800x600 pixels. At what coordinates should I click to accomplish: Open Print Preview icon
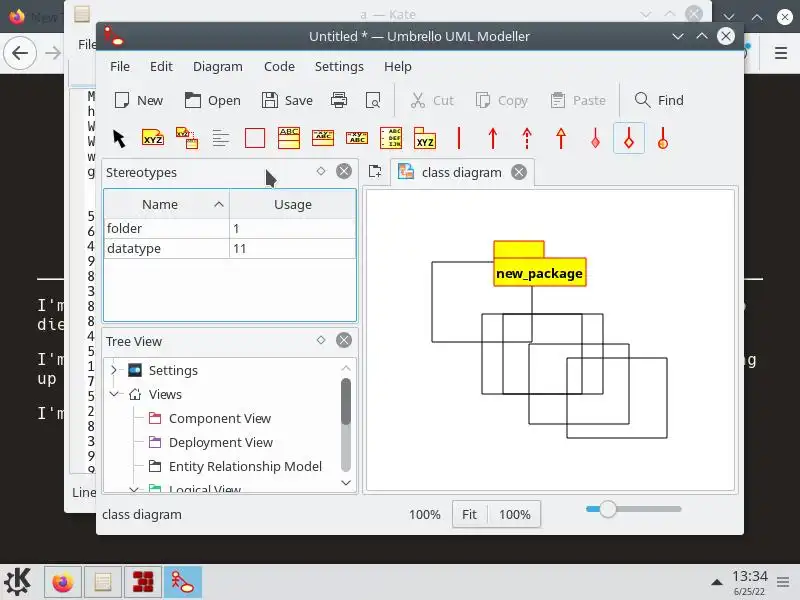tap(373, 100)
